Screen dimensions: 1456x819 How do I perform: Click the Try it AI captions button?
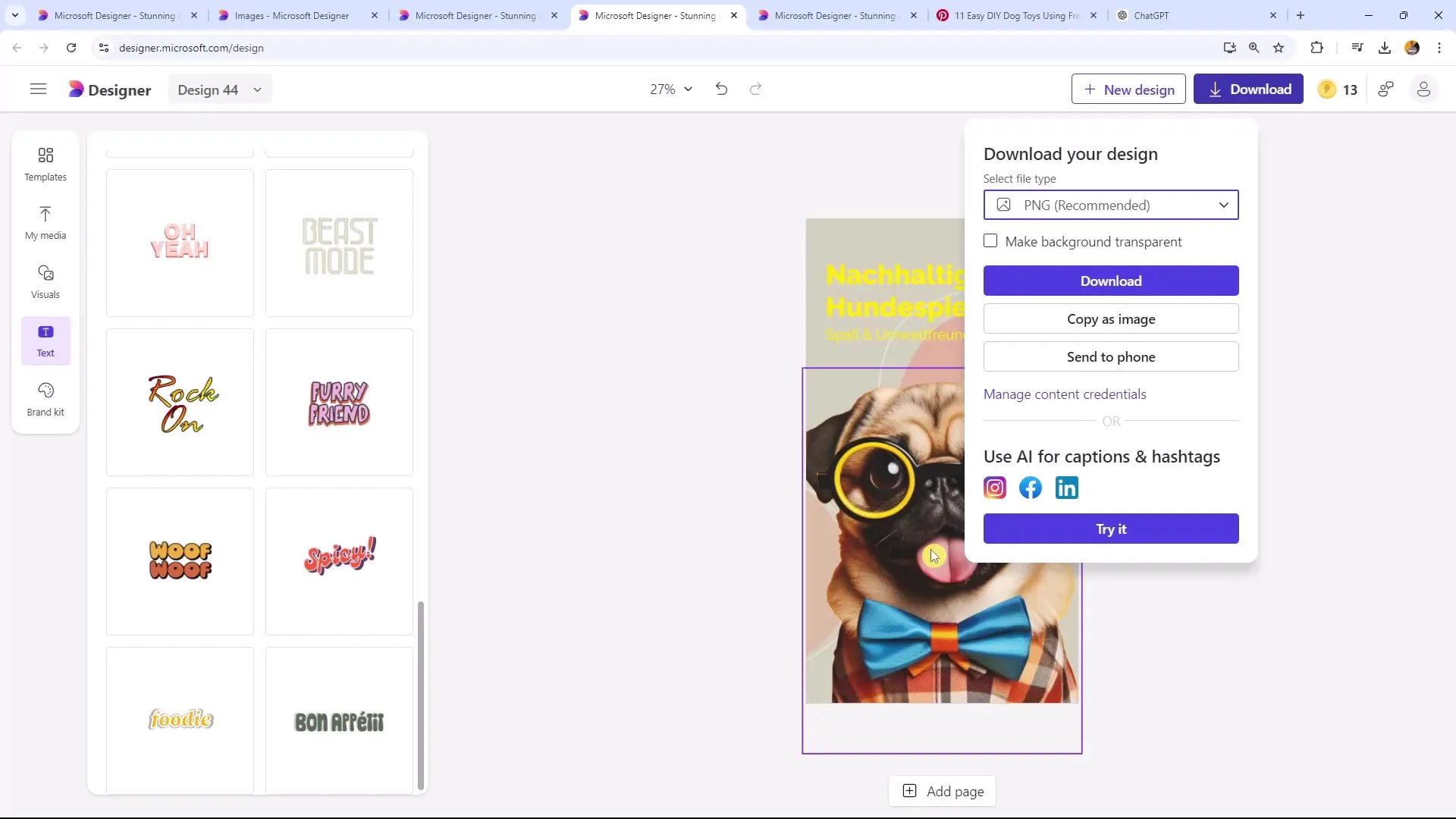click(x=1111, y=528)
